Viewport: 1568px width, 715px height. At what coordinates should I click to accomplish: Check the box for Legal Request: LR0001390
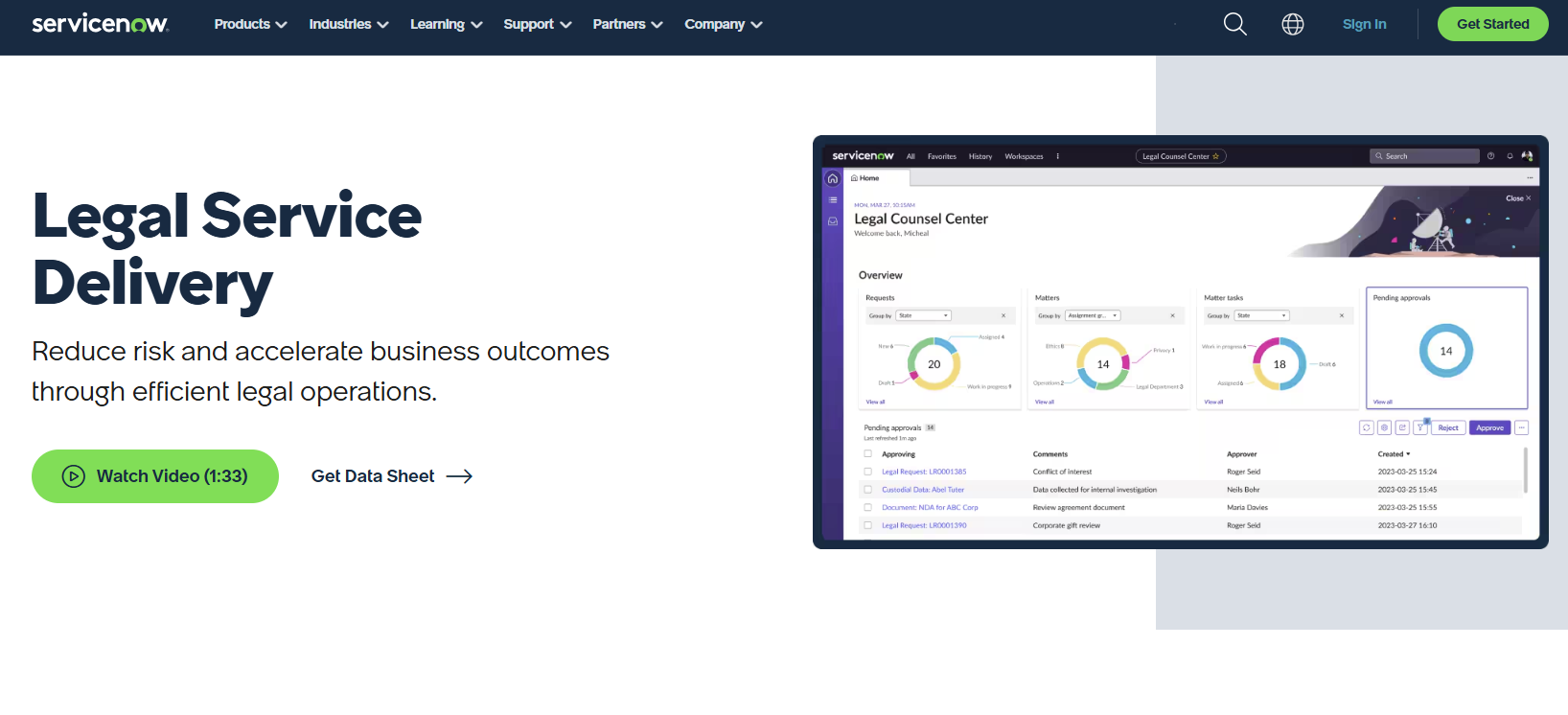pyautogui.click(x=868, y=525)
